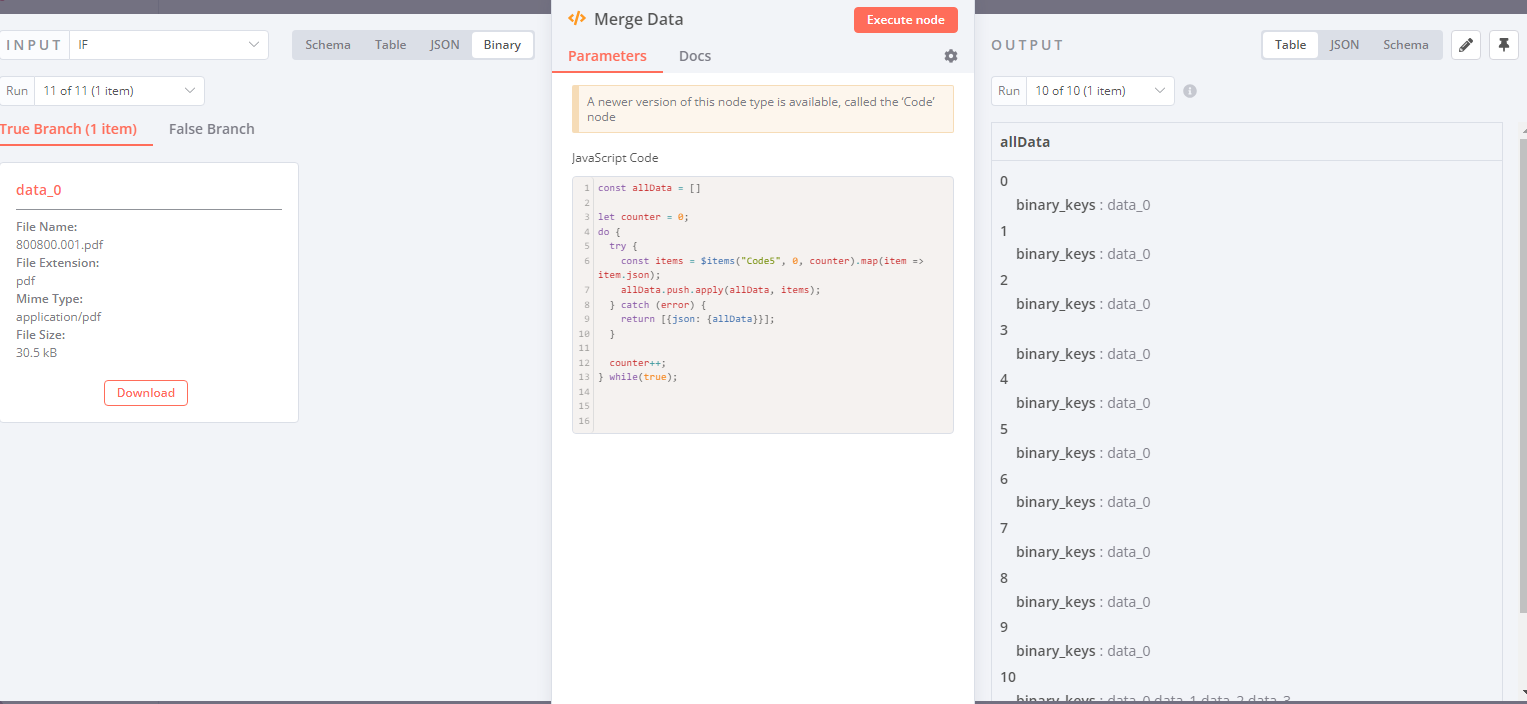Switch output view to JSON
This screenshot has width=1527, height=704.
click(x=1344, y=45)
